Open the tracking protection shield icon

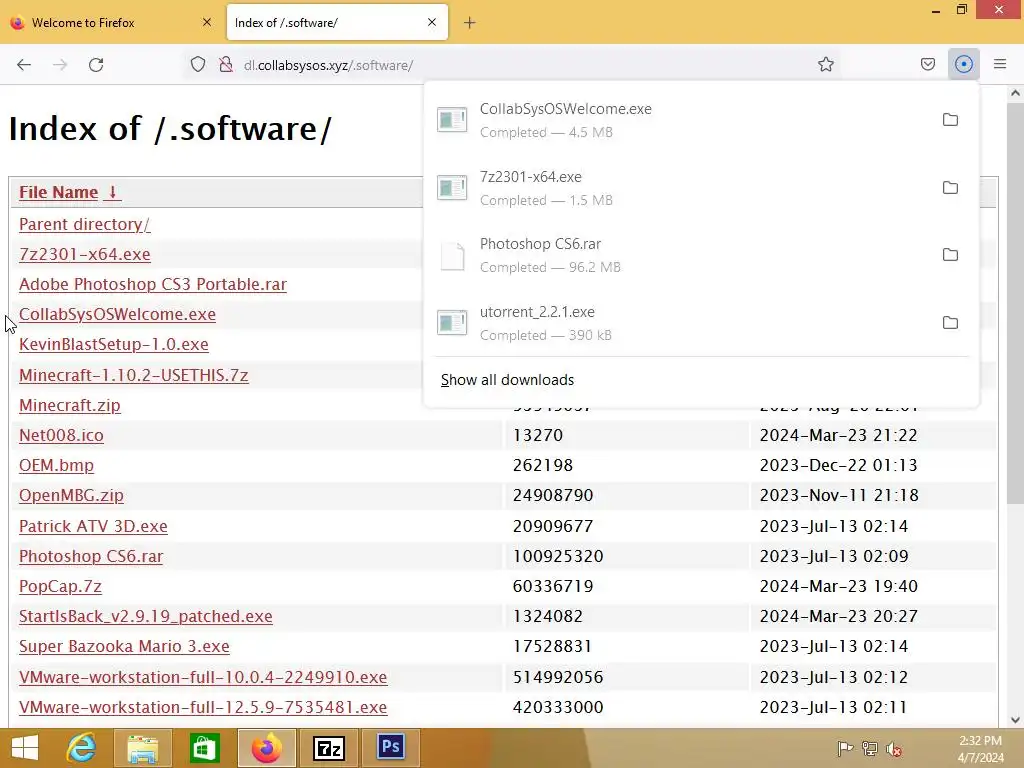coord(198,65)
